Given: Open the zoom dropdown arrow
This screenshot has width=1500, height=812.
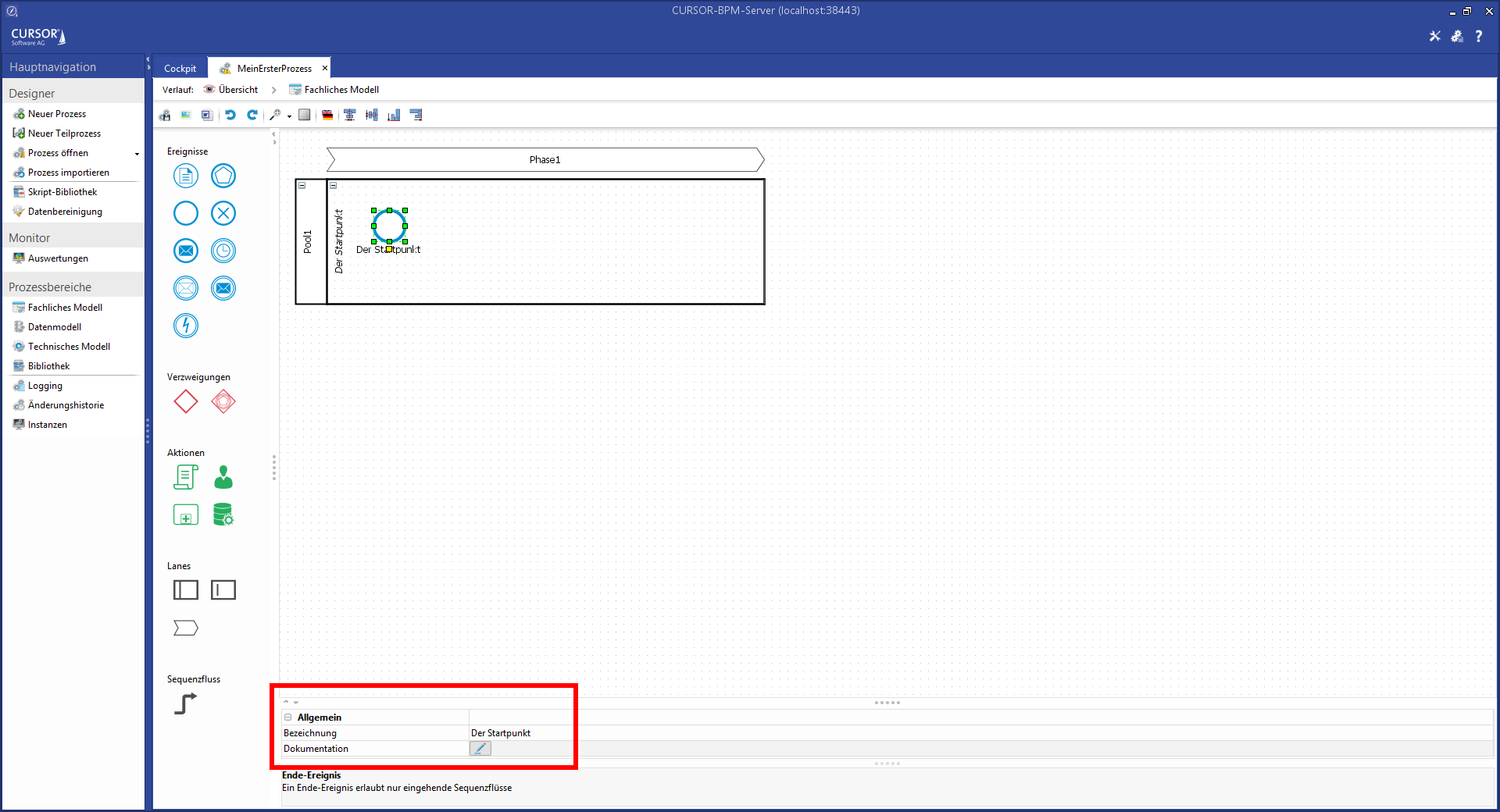Looking at the screenshot, I should point(289,116).
